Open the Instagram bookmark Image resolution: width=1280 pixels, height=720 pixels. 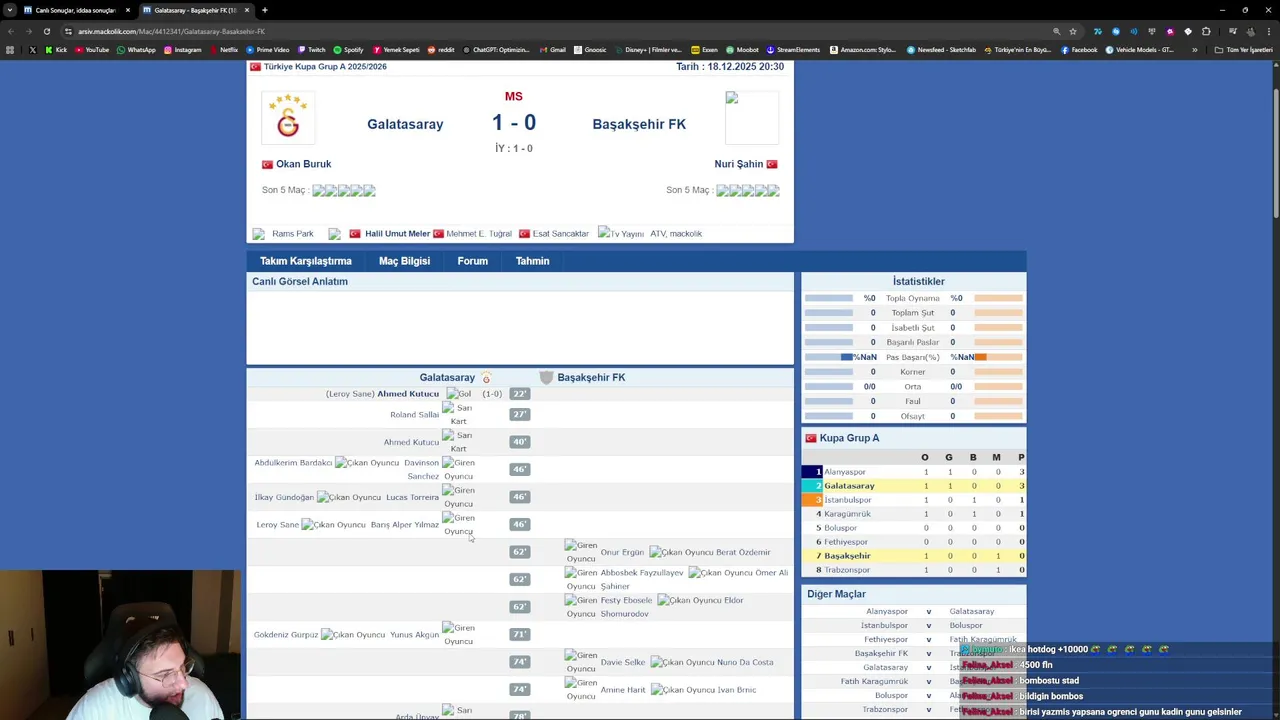point(182,50)
